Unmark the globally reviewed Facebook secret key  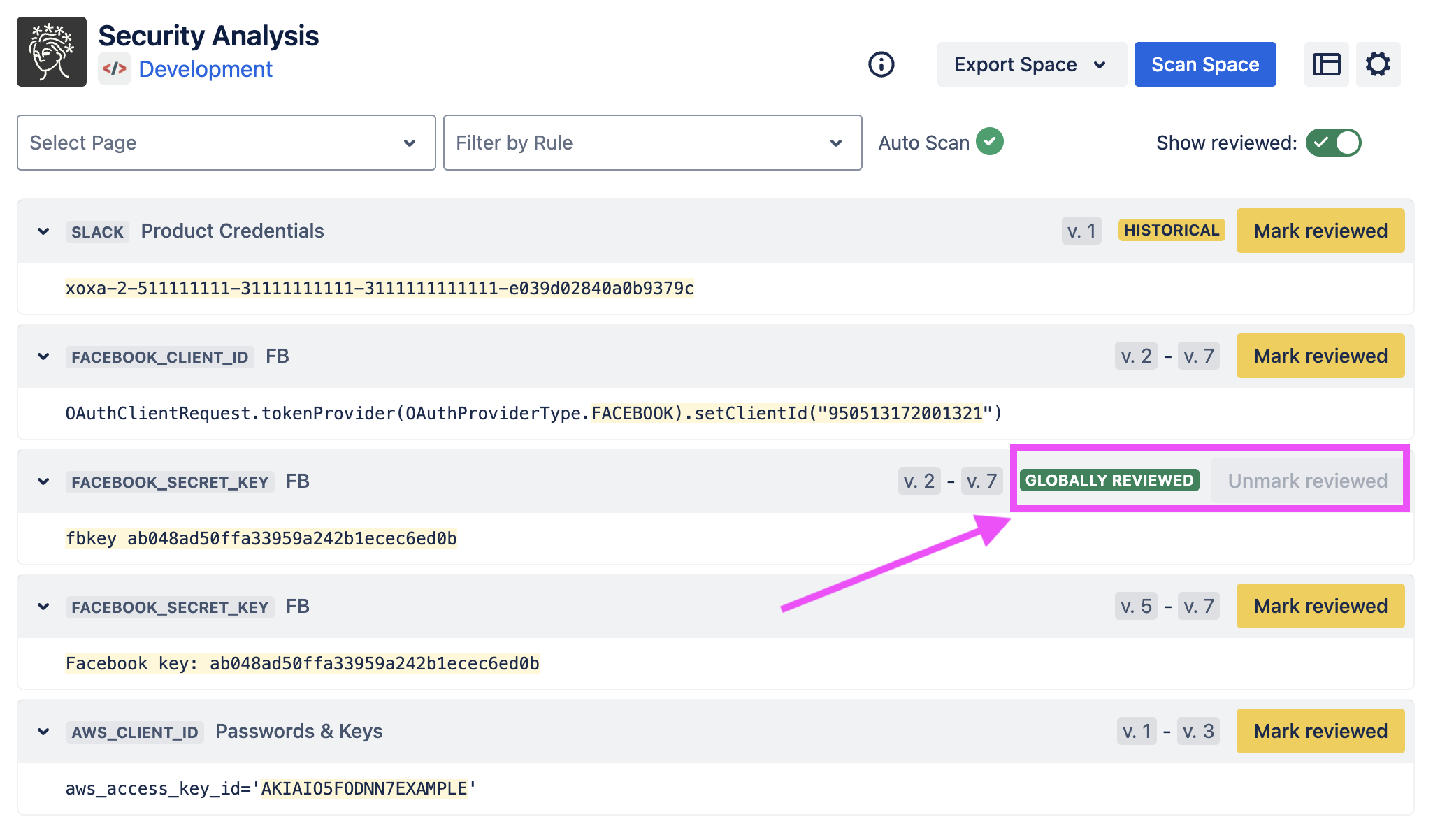[1306, 481]
